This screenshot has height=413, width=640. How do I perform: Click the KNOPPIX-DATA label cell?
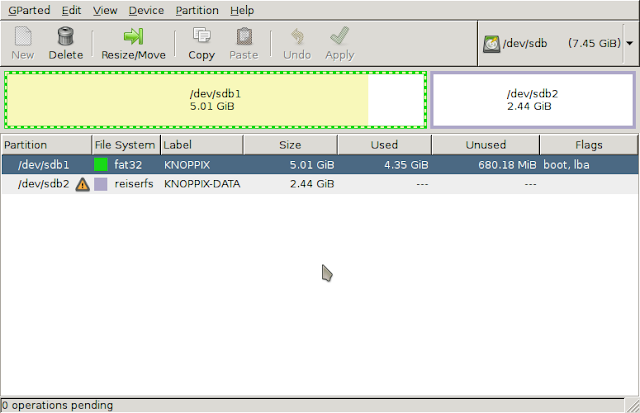point(202,184)
